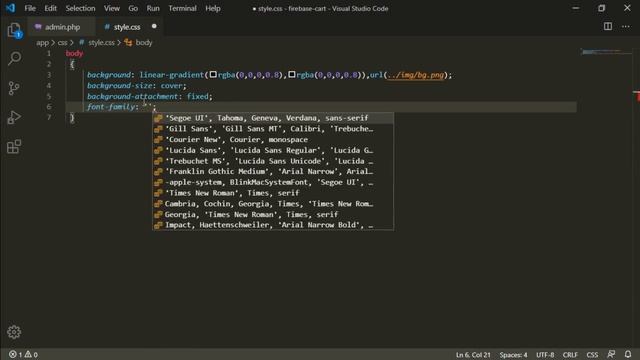
Task: Select the Cambria, Cochin font suggestion
Action: pyautogui.click(x=273, y=204)
